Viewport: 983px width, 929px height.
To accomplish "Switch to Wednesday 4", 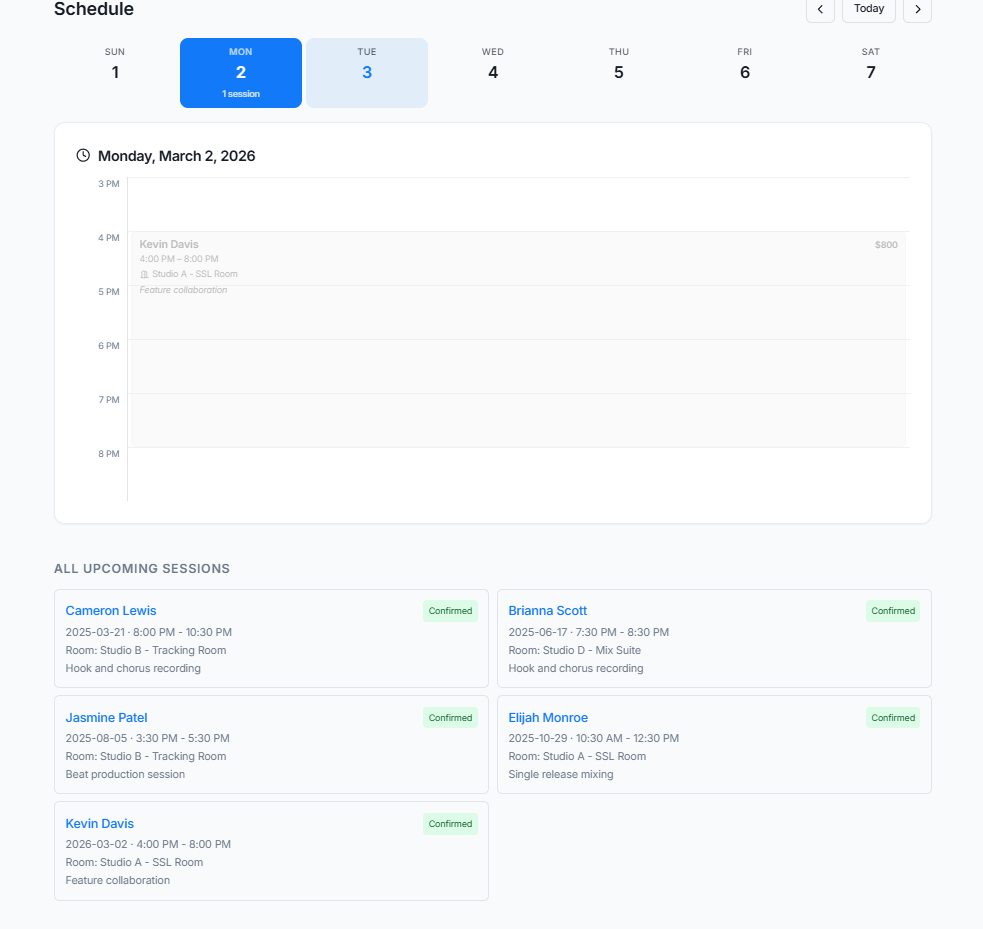I will pos(493,73).
